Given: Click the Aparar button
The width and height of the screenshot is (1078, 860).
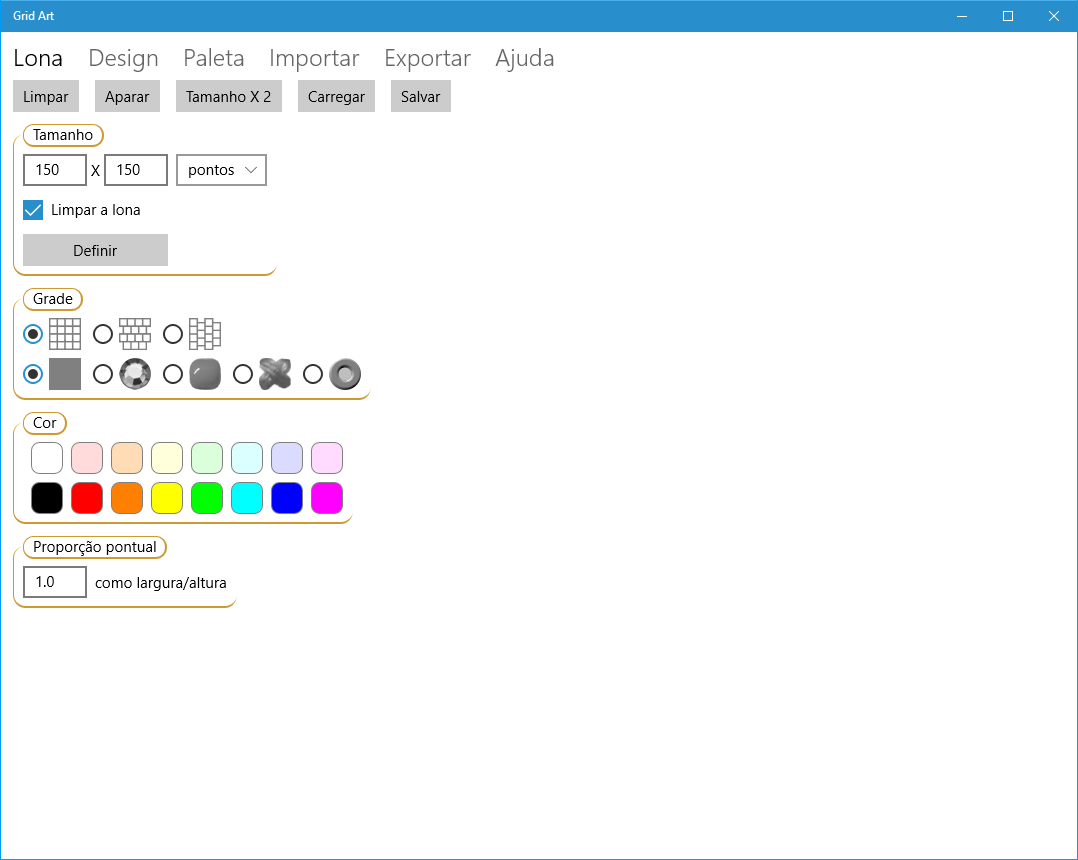Looking at the screenshot, I should (127, 96).
